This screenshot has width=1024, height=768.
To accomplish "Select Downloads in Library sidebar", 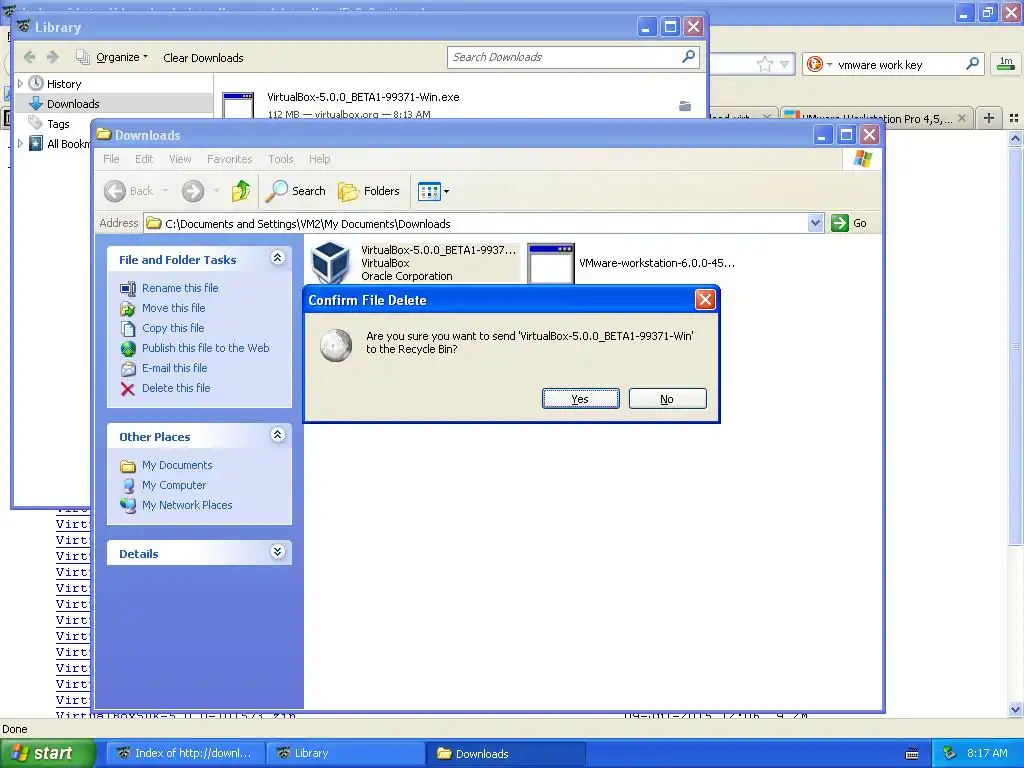I will tap(73, 104).
